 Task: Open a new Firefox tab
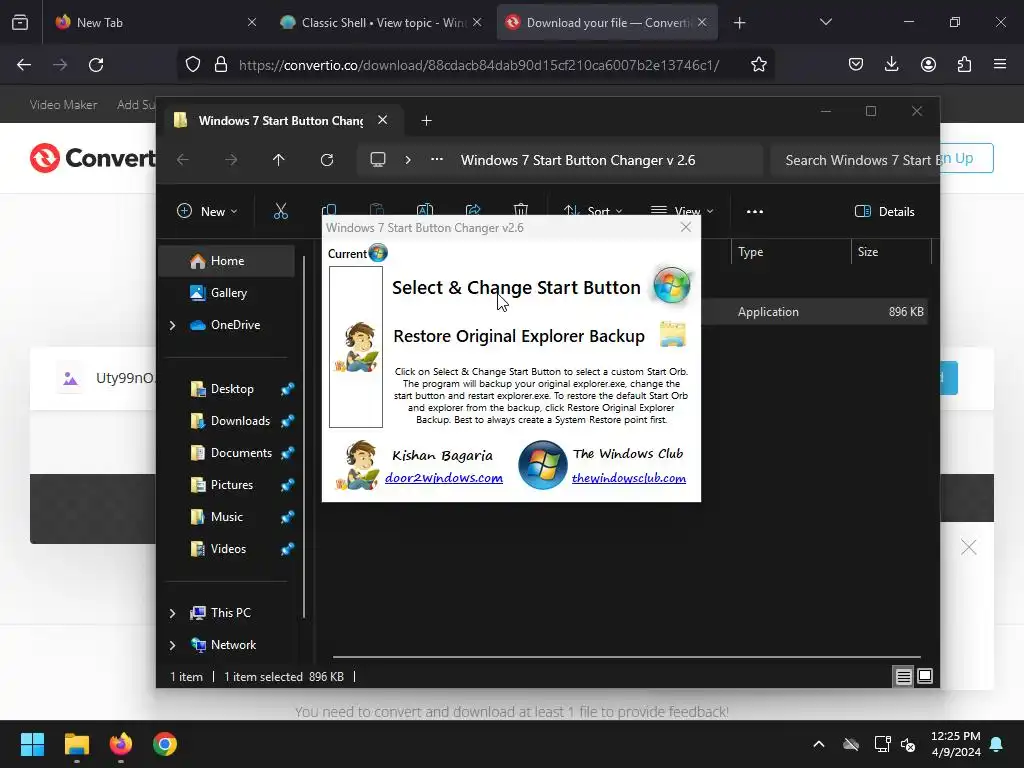739,22
